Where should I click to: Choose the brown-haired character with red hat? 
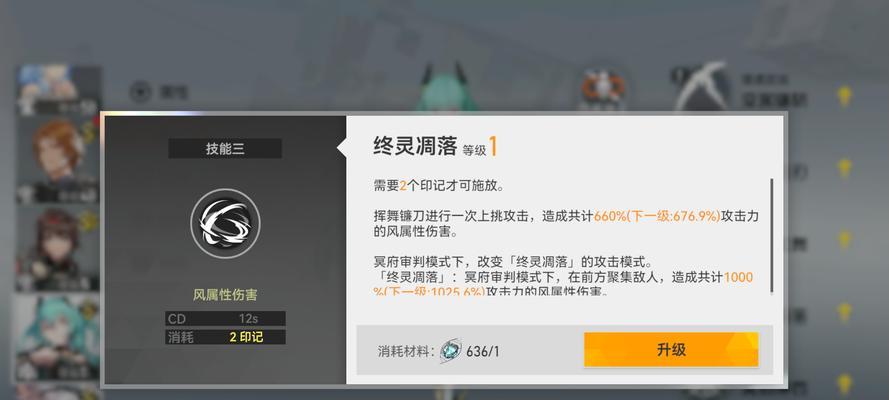[57, 249]
